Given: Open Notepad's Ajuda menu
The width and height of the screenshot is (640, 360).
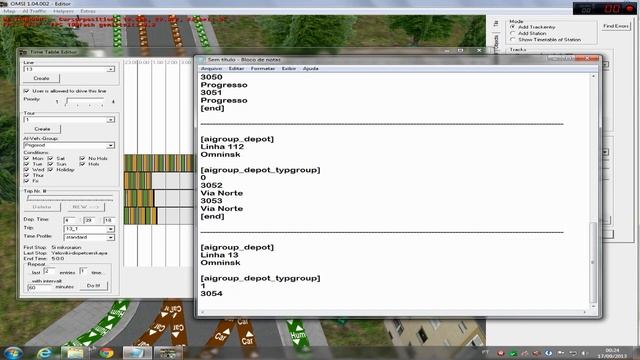Looking at the screenshot, I should (311, 69).
